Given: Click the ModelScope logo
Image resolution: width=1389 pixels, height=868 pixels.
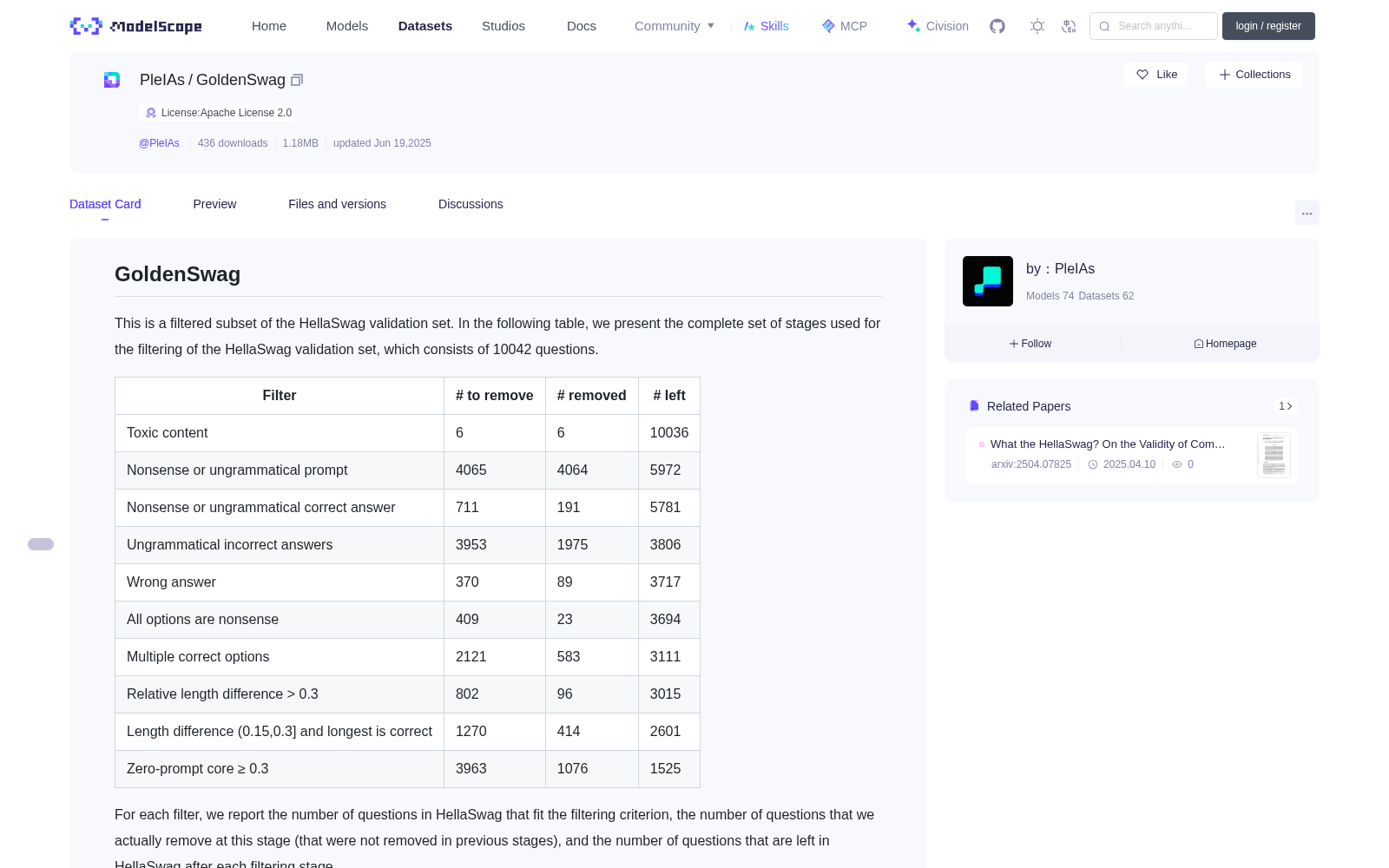Looking at the screenshot, I should coord(135,26).
